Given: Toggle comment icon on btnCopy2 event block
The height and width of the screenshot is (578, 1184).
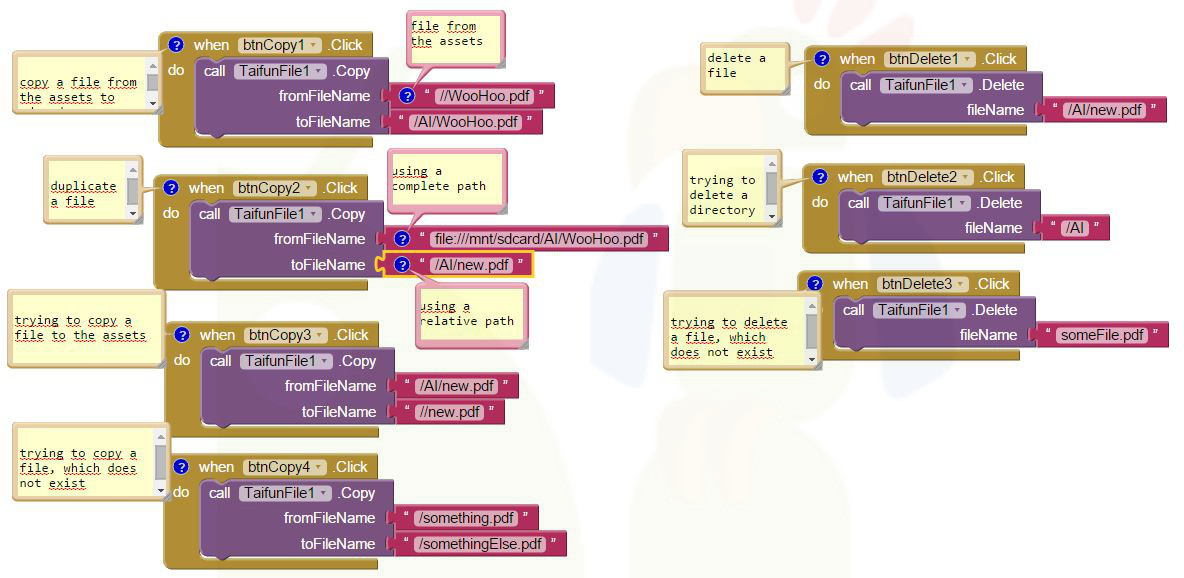Looking at the screenshot, I should click(x=171, y=188).
